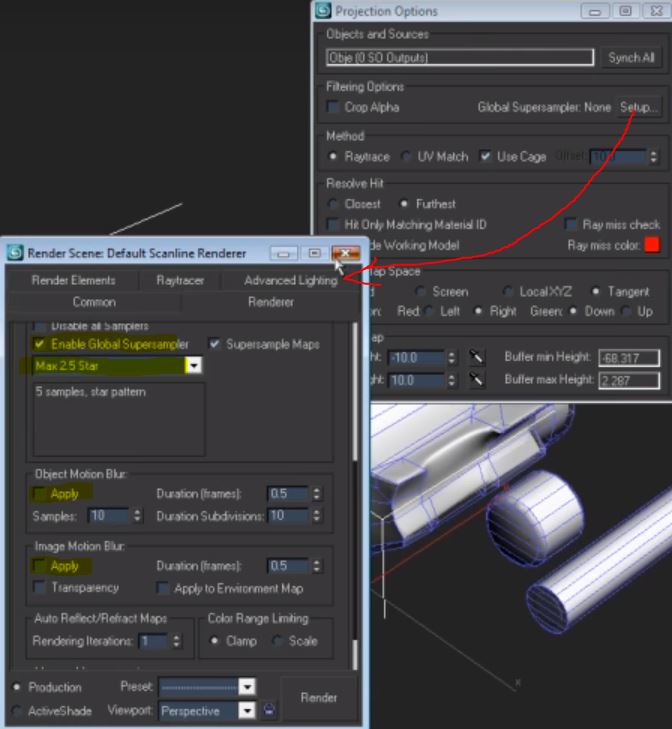Open the Max 2.5 Star supersampler dropdown
Screen dimensions: 672x729
(x=194, y=365)
